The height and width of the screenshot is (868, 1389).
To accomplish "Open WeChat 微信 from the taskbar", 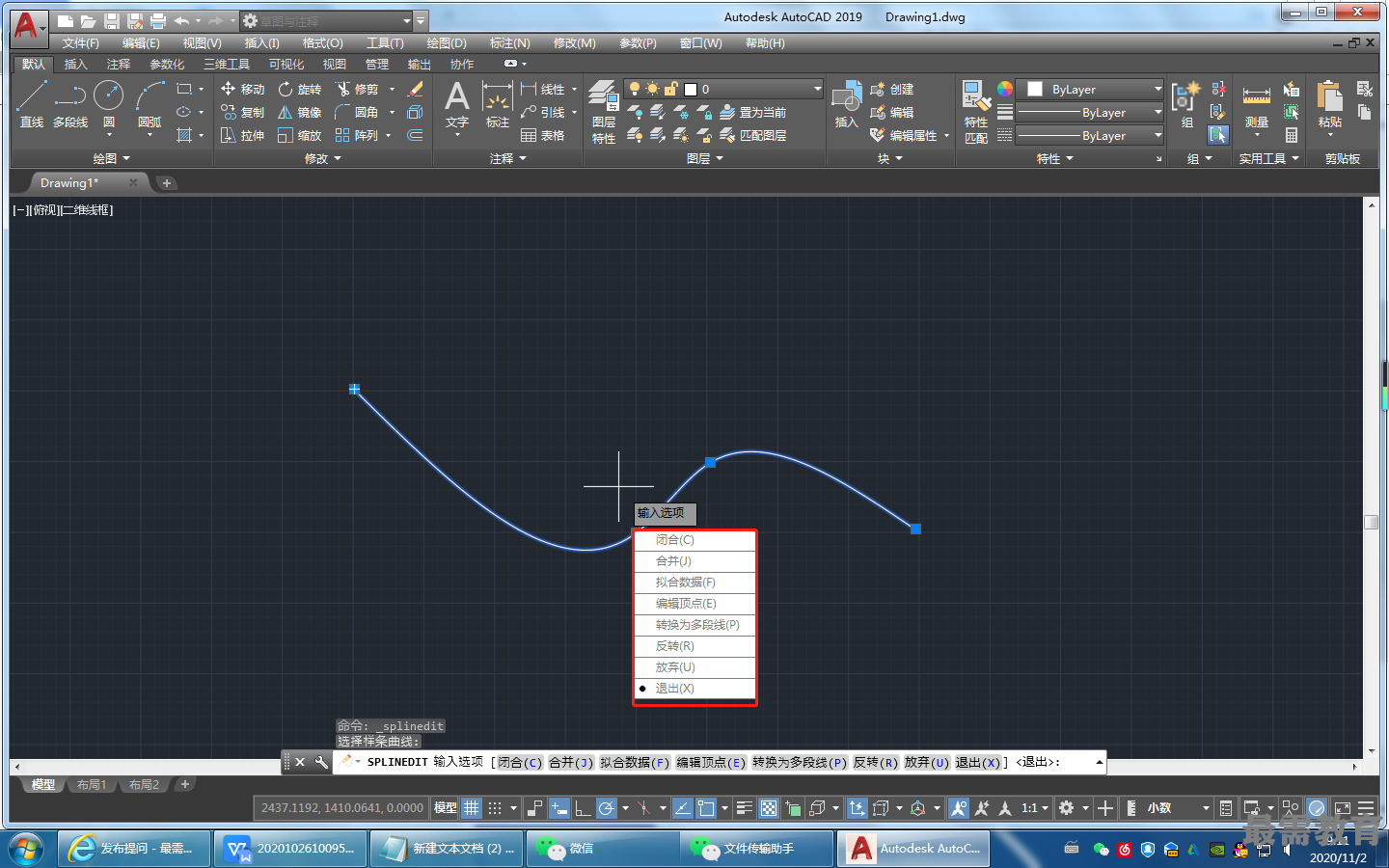I will click(602, 849).
